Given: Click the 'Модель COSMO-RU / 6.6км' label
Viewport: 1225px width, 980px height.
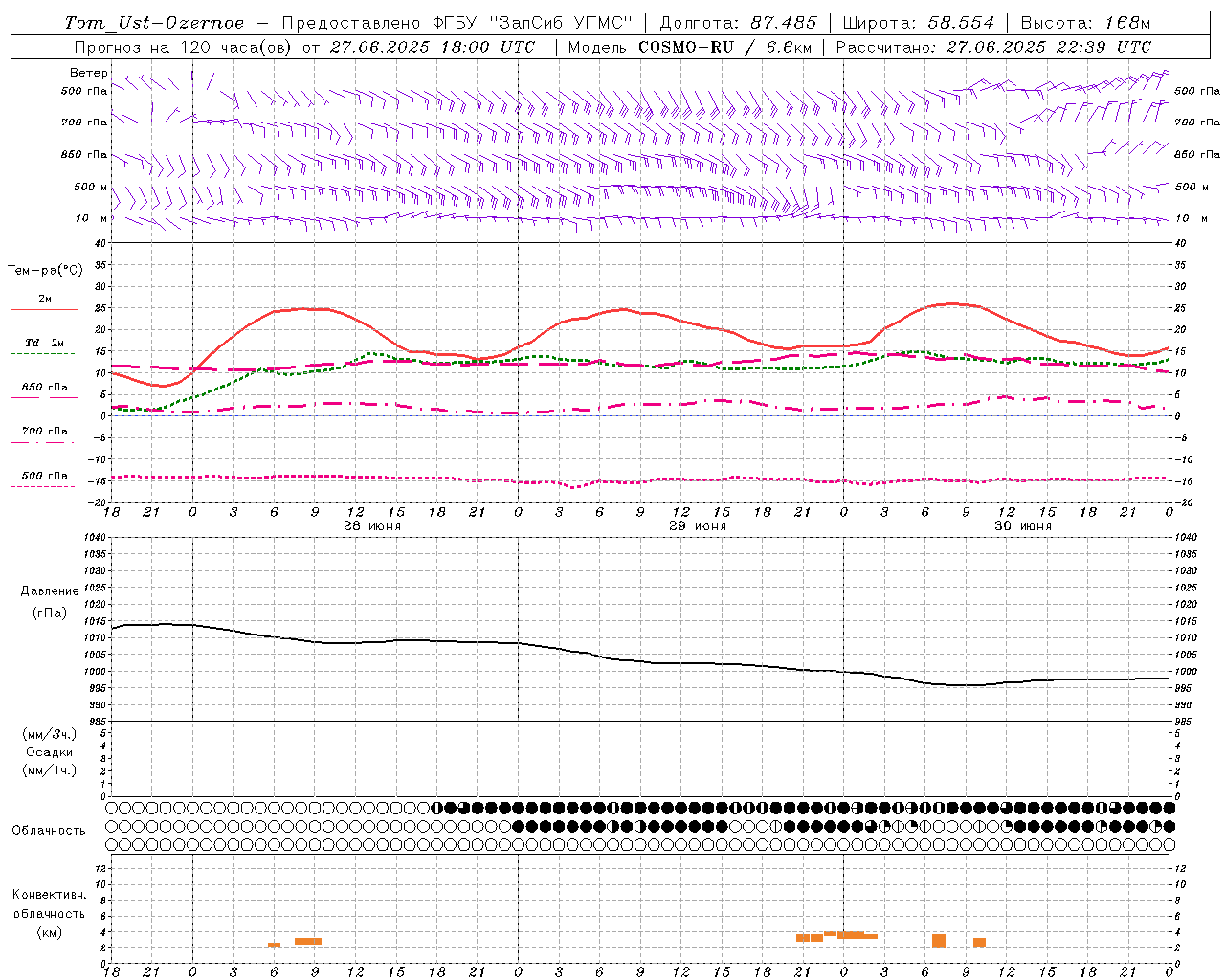Looking at the screenshot, I should coord(688,47).
